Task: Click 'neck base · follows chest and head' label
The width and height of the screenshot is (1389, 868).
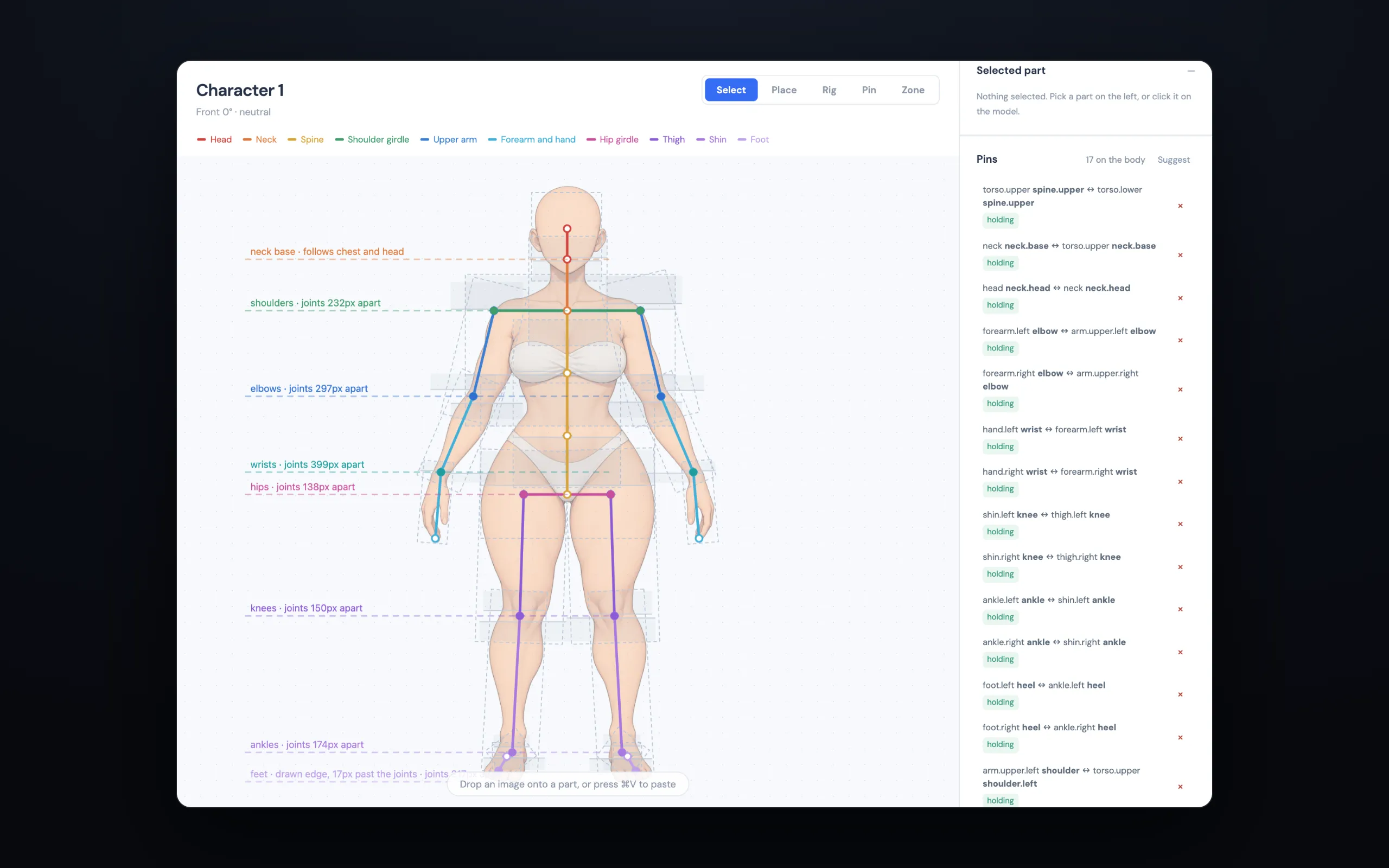Action: (327, 251)
